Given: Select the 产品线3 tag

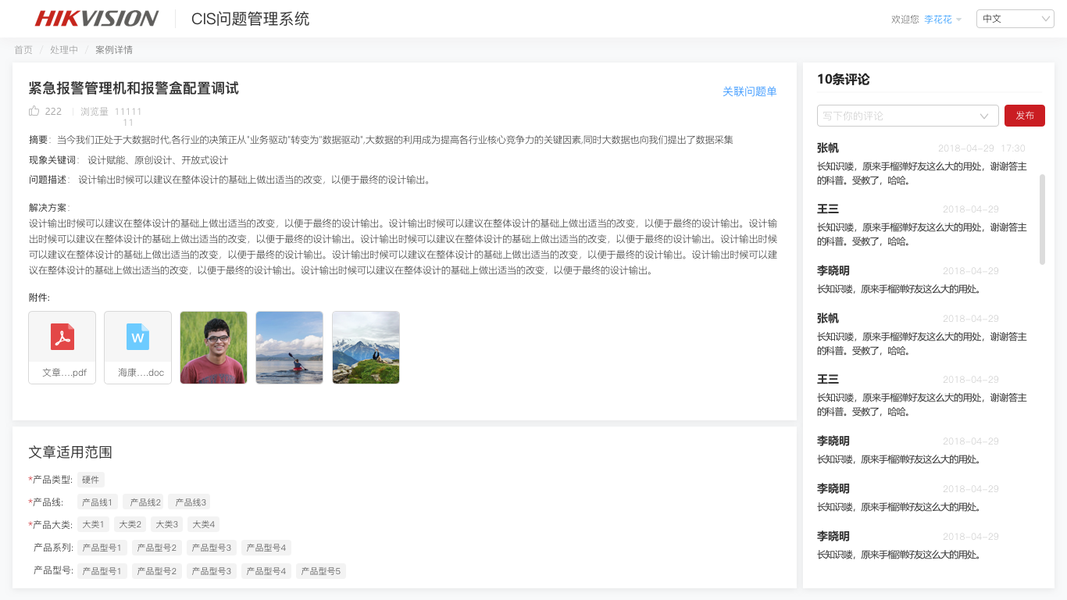Looking at the screenshot, I should coord(191,502).
